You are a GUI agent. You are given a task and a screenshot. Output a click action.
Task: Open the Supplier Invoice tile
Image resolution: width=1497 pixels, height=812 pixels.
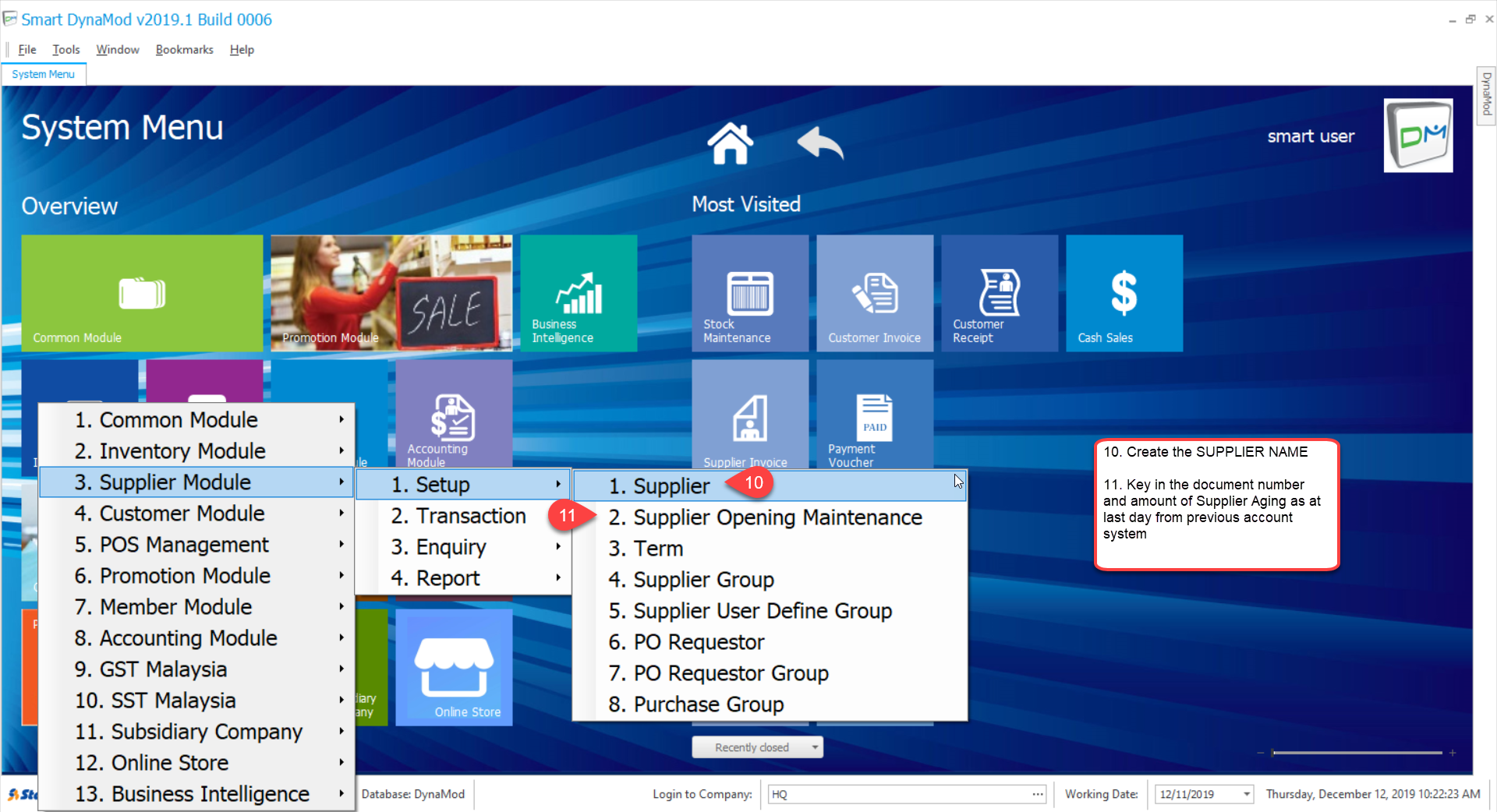pyautogui.click(x=750, y=413)
